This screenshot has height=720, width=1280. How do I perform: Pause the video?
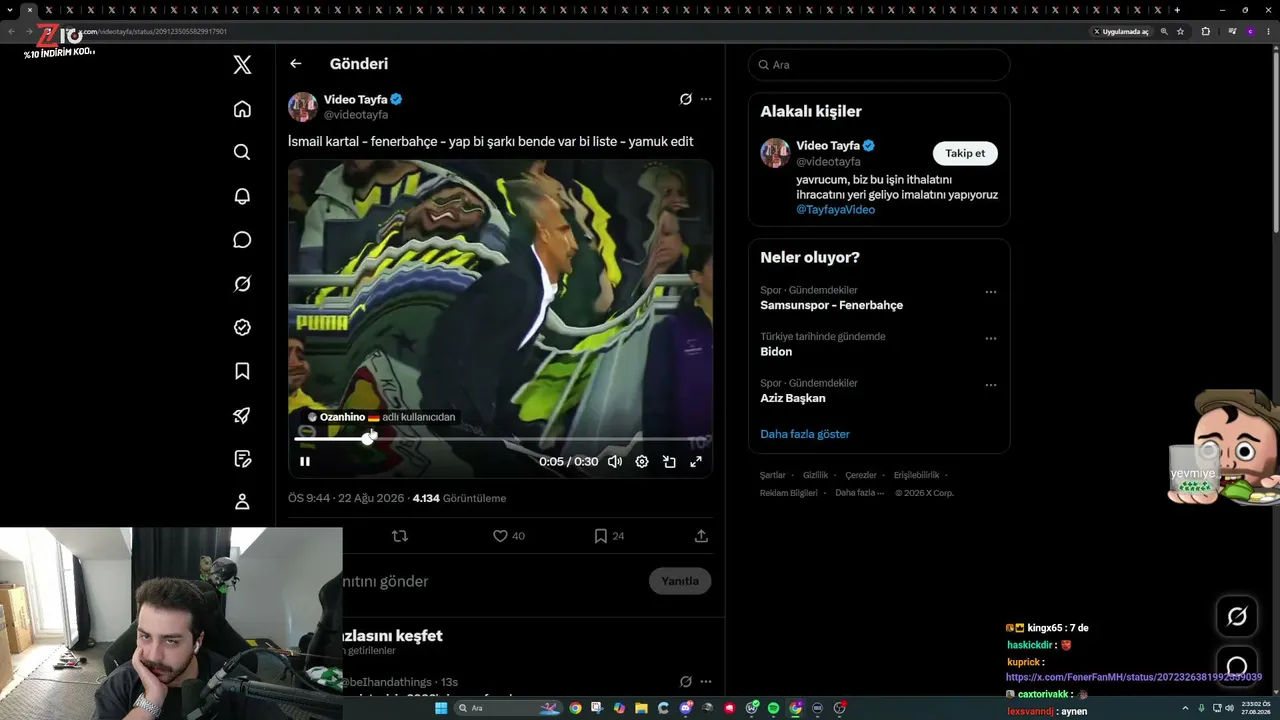305,461
